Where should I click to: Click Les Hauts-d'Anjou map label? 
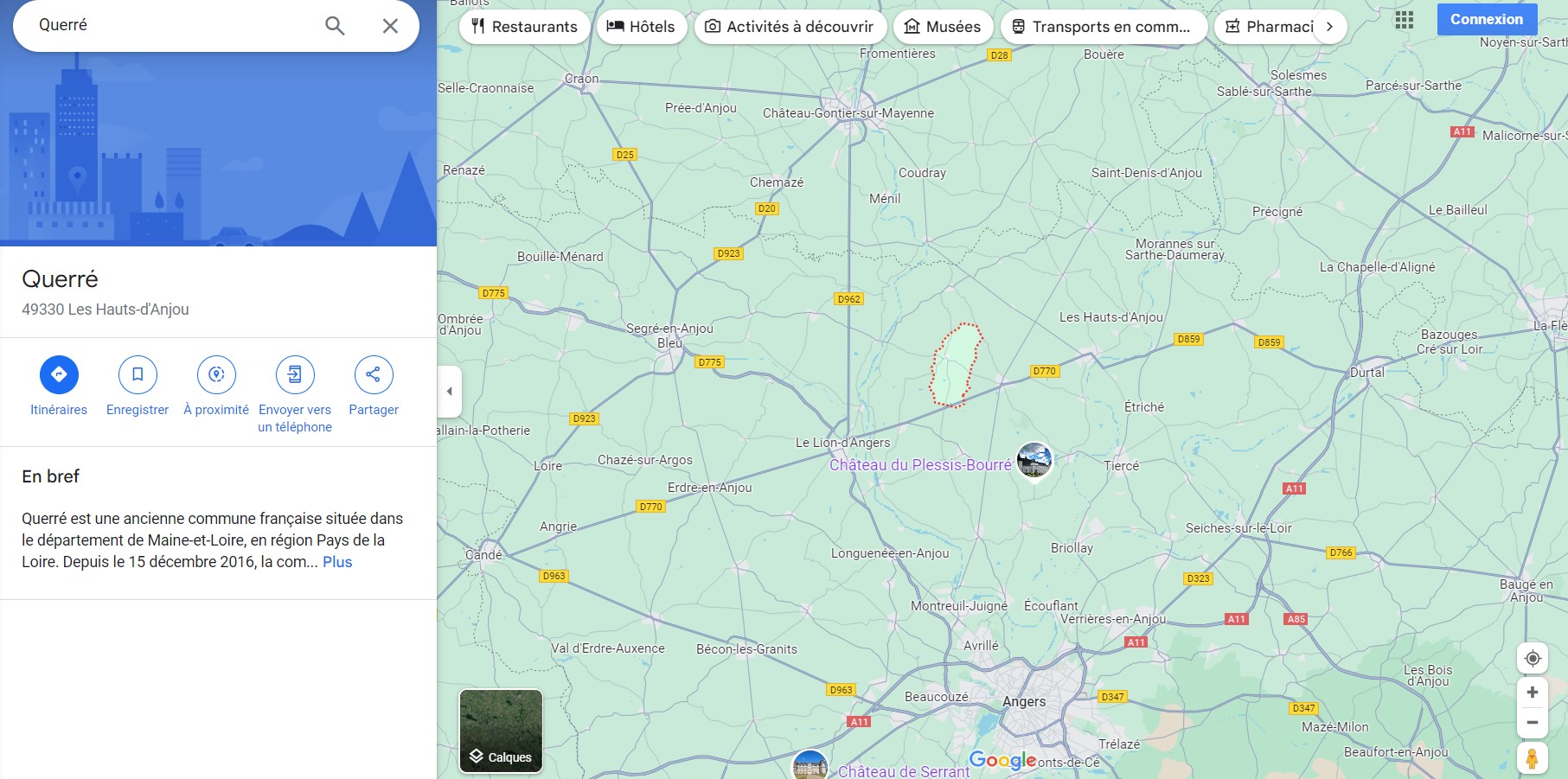click(1111, 317)
